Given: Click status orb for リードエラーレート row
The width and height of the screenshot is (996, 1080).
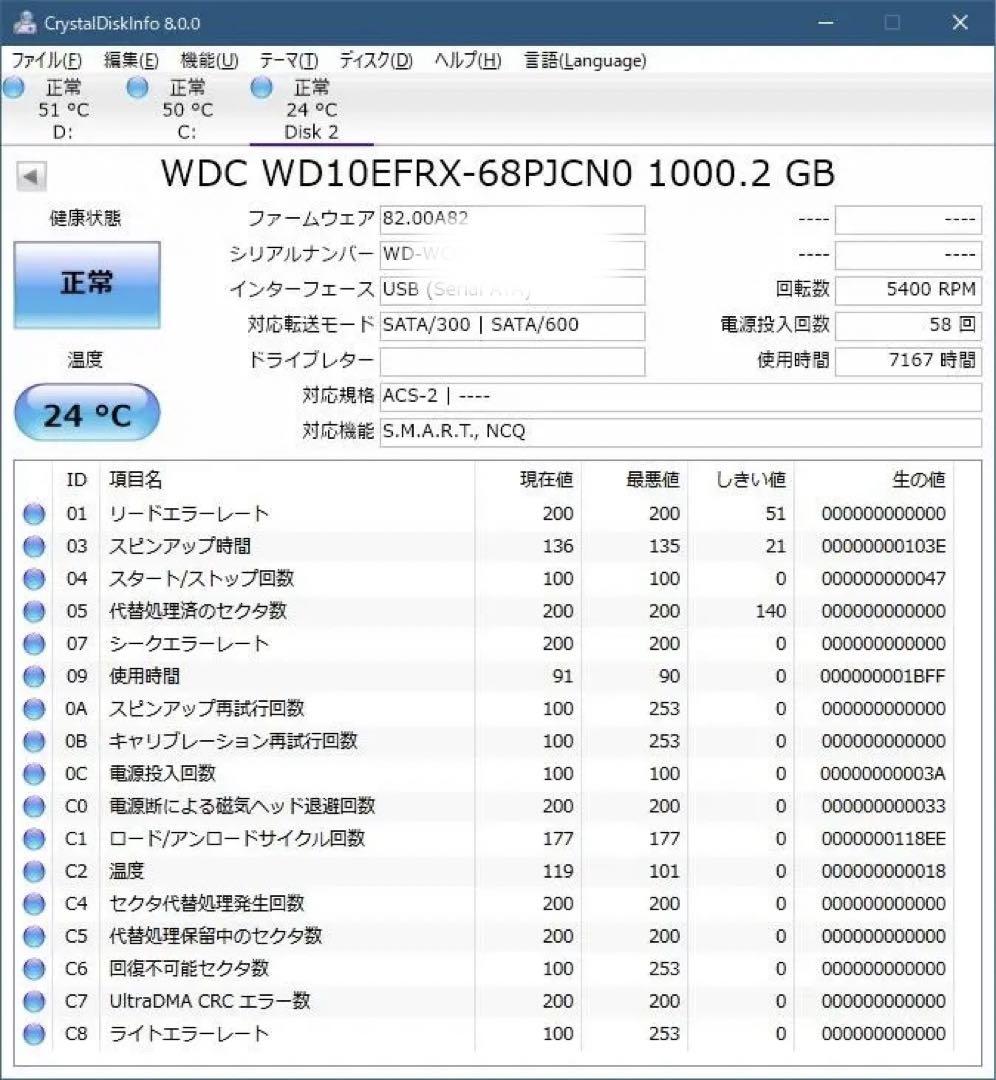Looking at the screenshot, I should (x=34, y=514).
